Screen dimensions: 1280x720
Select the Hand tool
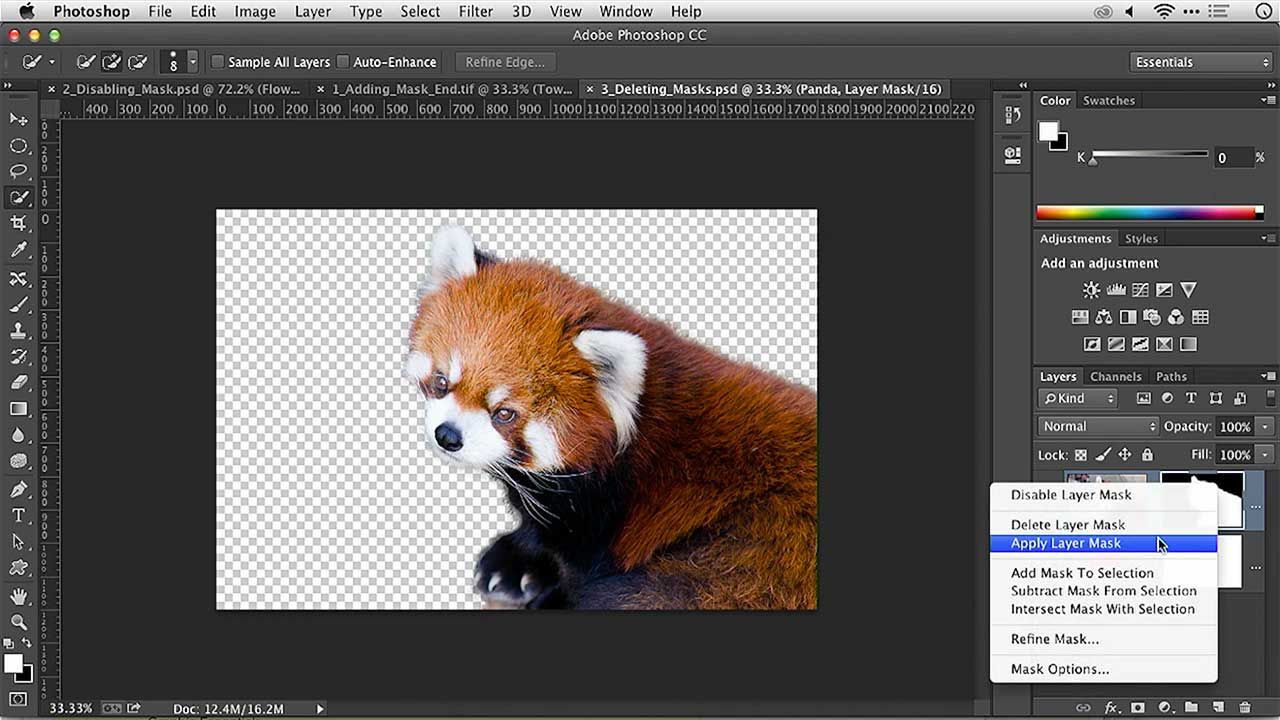[x=18, y=595]
